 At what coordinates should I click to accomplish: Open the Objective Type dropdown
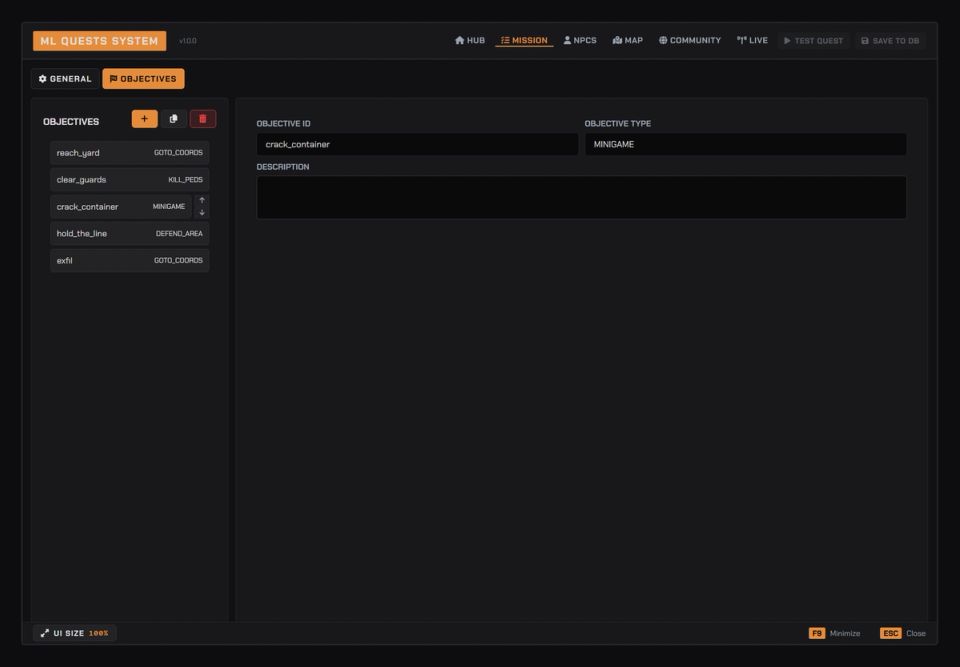pos(746,144)
